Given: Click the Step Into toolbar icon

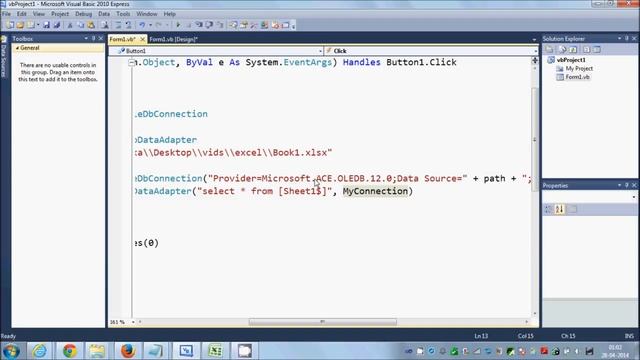Looking at the screenshot, I should 199,25.
